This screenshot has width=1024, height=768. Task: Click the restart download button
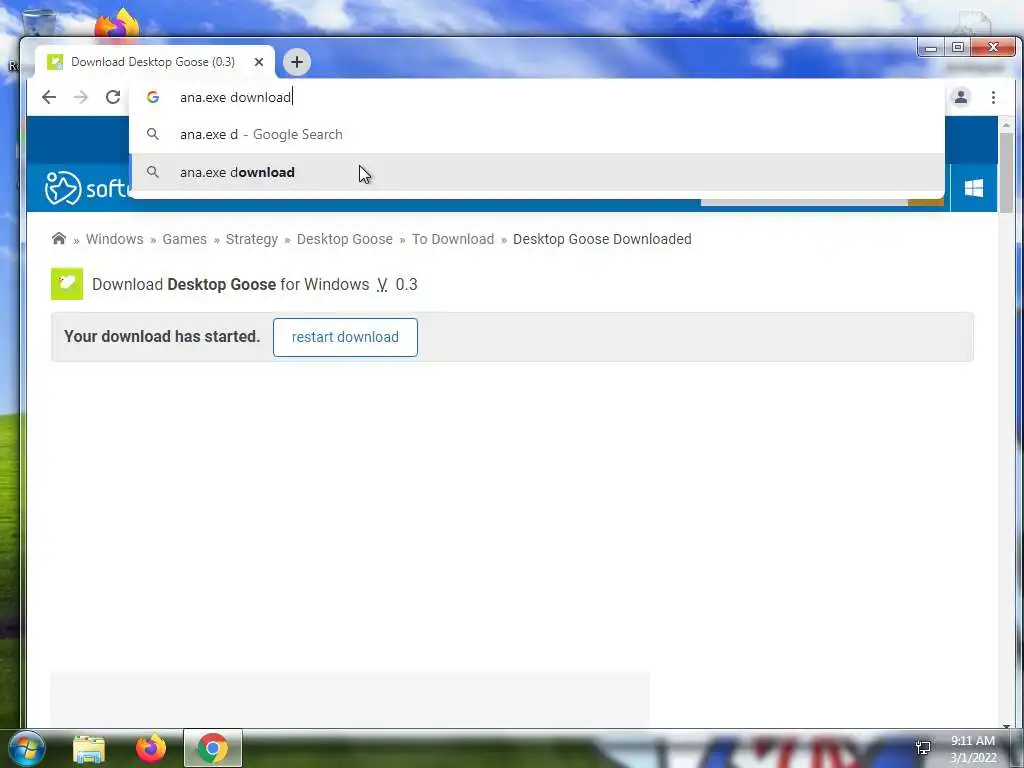point(345,338)
